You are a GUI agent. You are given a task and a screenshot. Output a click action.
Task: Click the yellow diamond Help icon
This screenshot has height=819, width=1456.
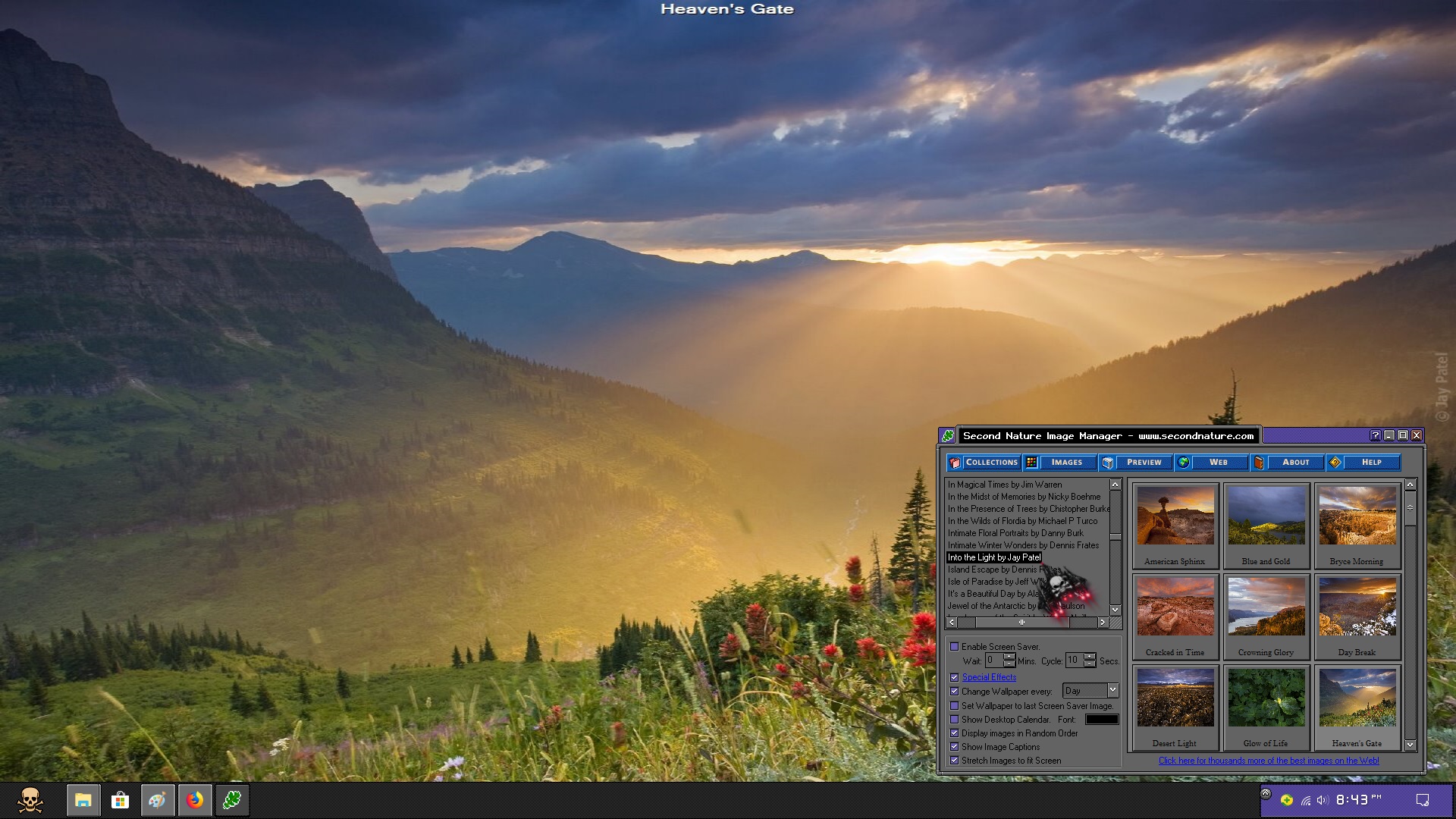pyautogui.click(x=1335, y=463)
